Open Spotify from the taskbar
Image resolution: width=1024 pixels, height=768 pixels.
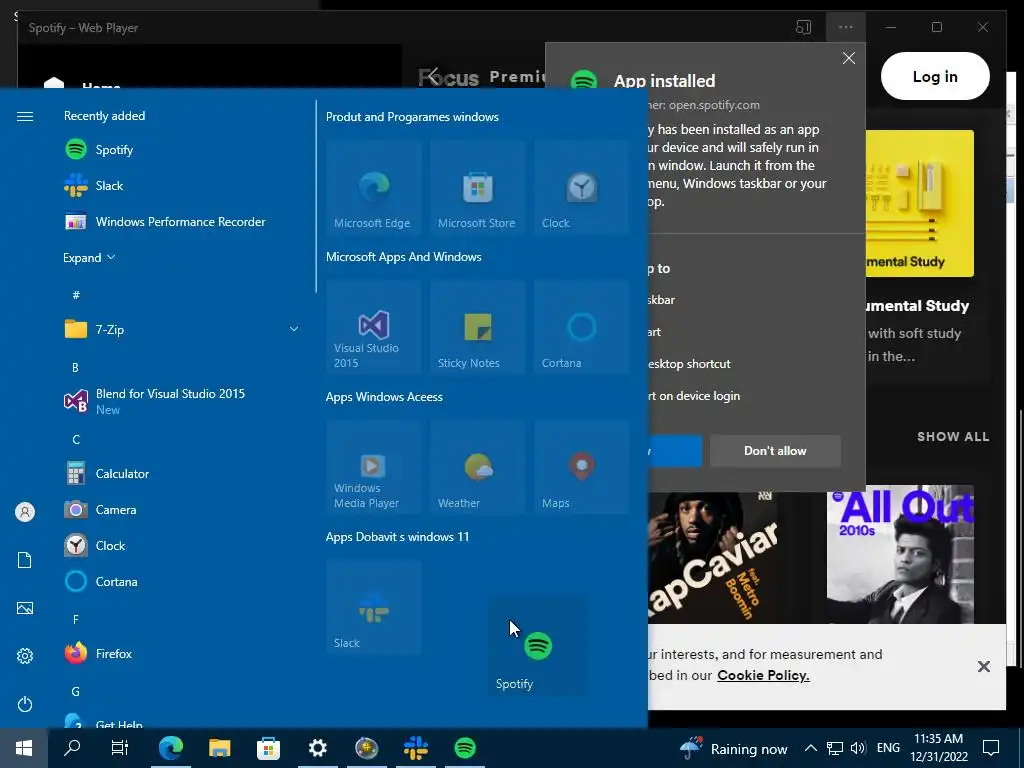[x=465, y=748]
